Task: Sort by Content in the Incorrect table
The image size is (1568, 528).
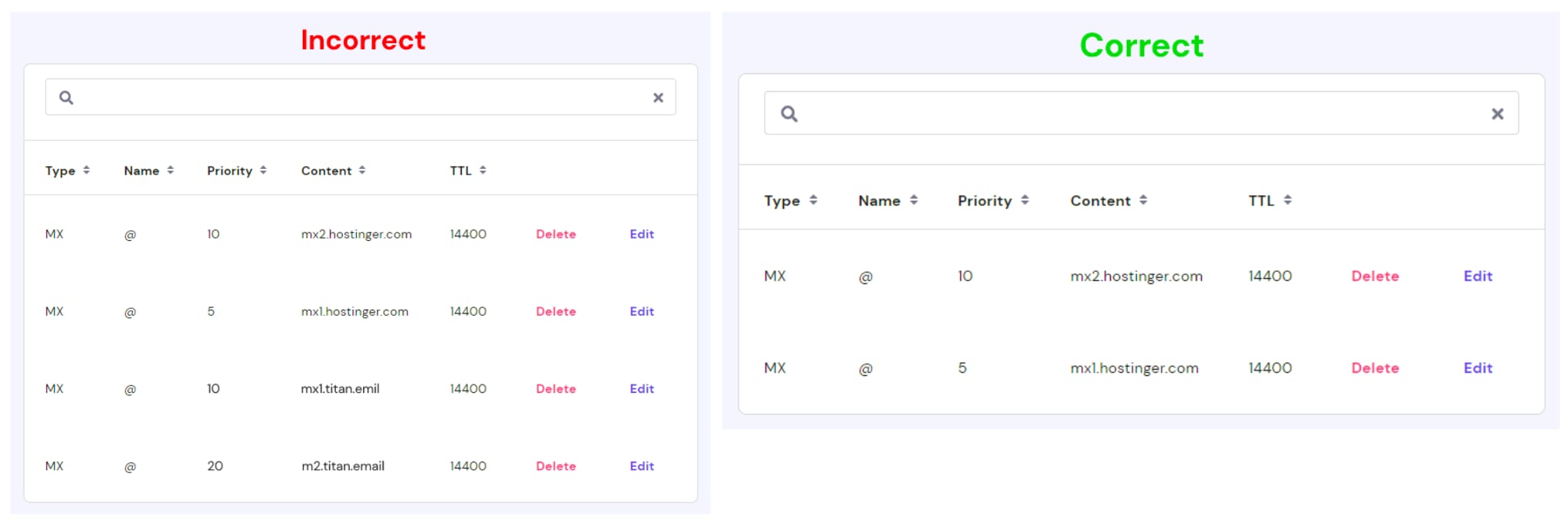Action: (x=333, y=171)
